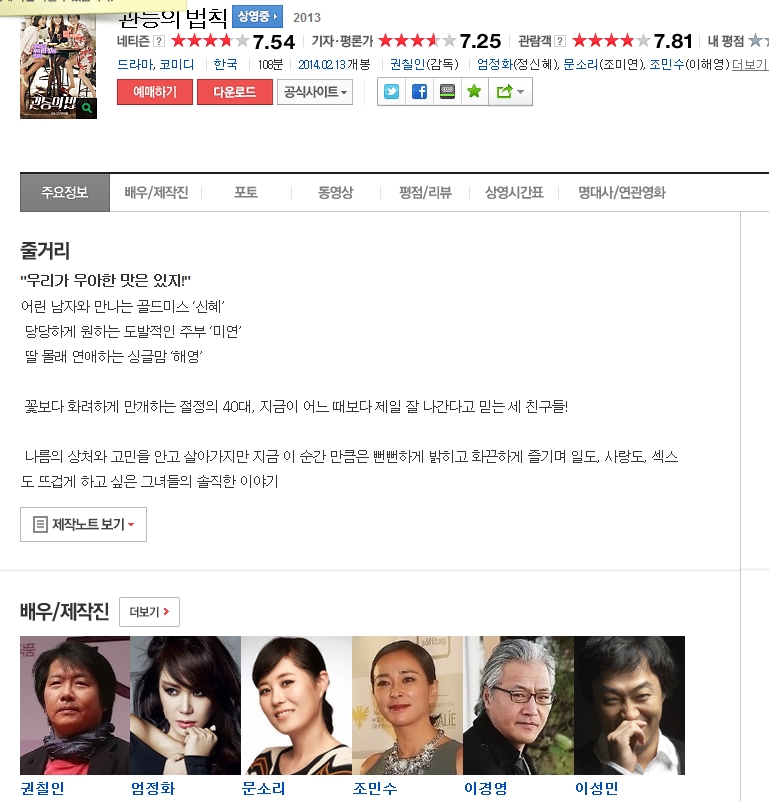Viewport: 769px width, 801px height.
Task: Open the 평점/리뷰 tab
Action: [425, 193]
